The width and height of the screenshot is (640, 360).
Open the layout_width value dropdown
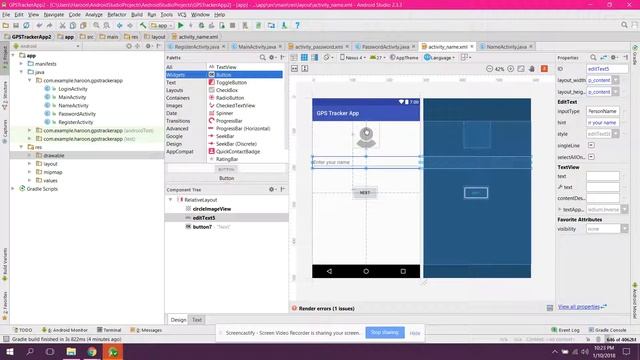[616, 80]
